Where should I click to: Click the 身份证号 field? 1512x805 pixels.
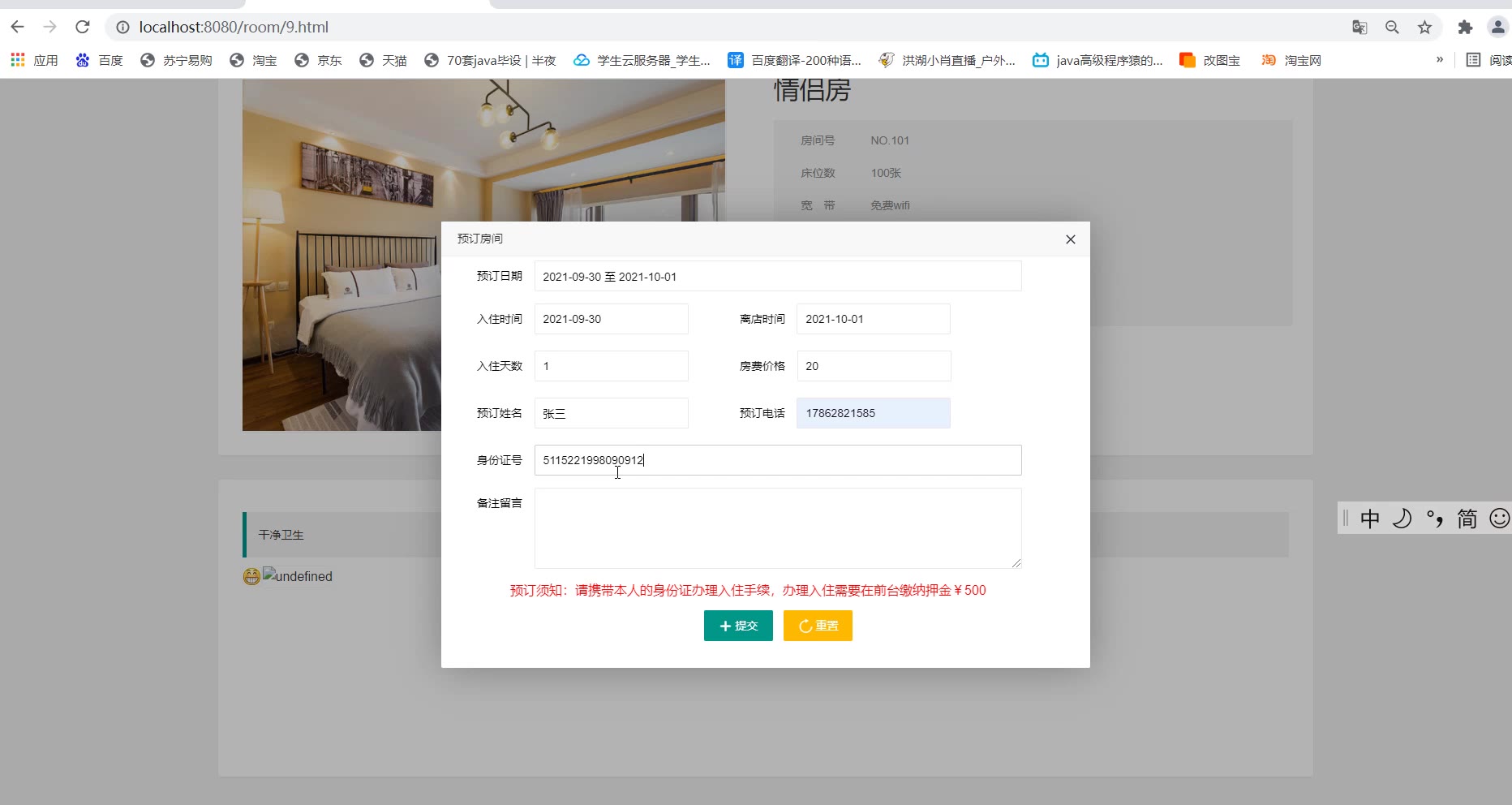(x=778, y=460)
